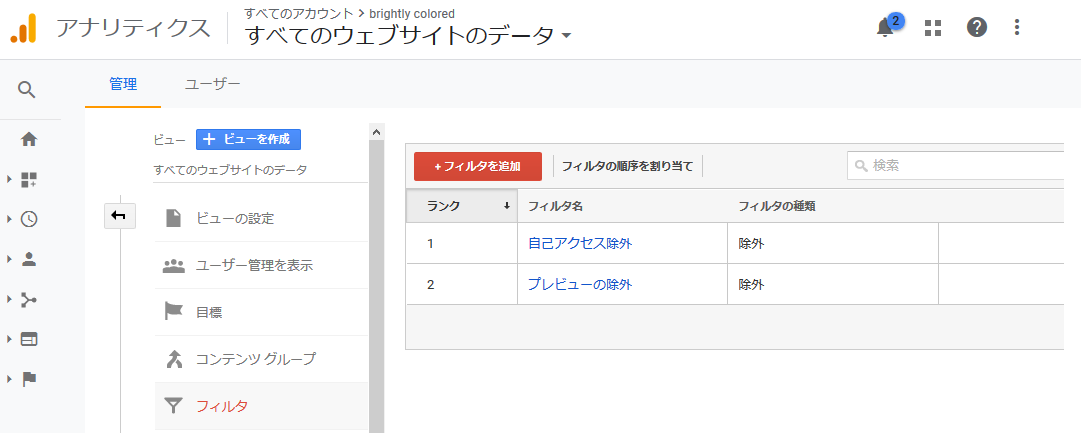Expand the Acquisition sidebar section arrow
Viewport: 1081px width, 433px height.
click(x=10, y=299)
